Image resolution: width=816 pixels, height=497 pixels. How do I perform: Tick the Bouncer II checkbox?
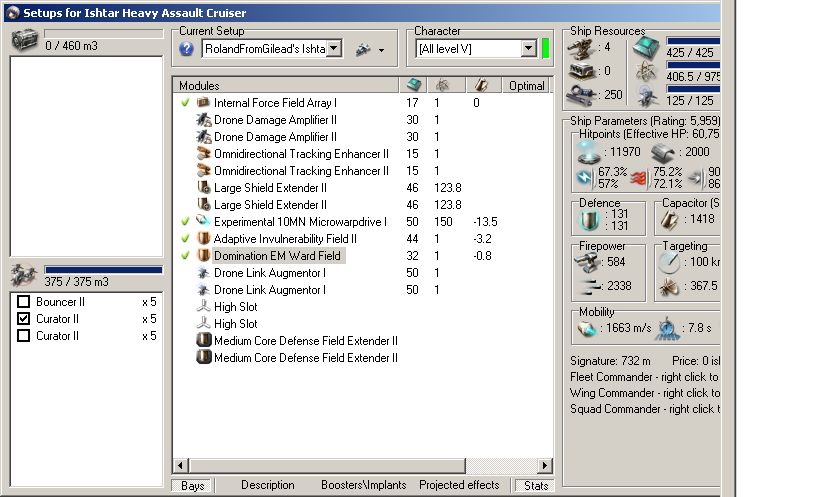[x=23, y=301]
